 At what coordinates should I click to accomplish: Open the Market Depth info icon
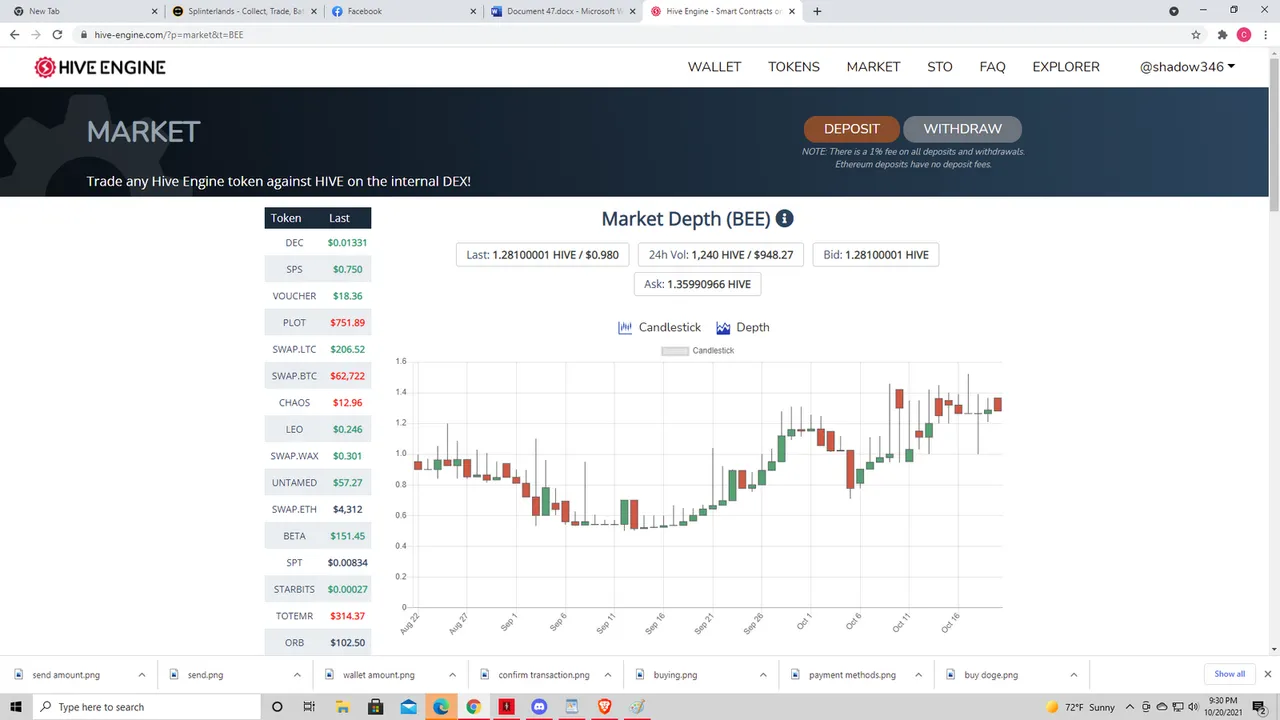(x=785, y=219)
